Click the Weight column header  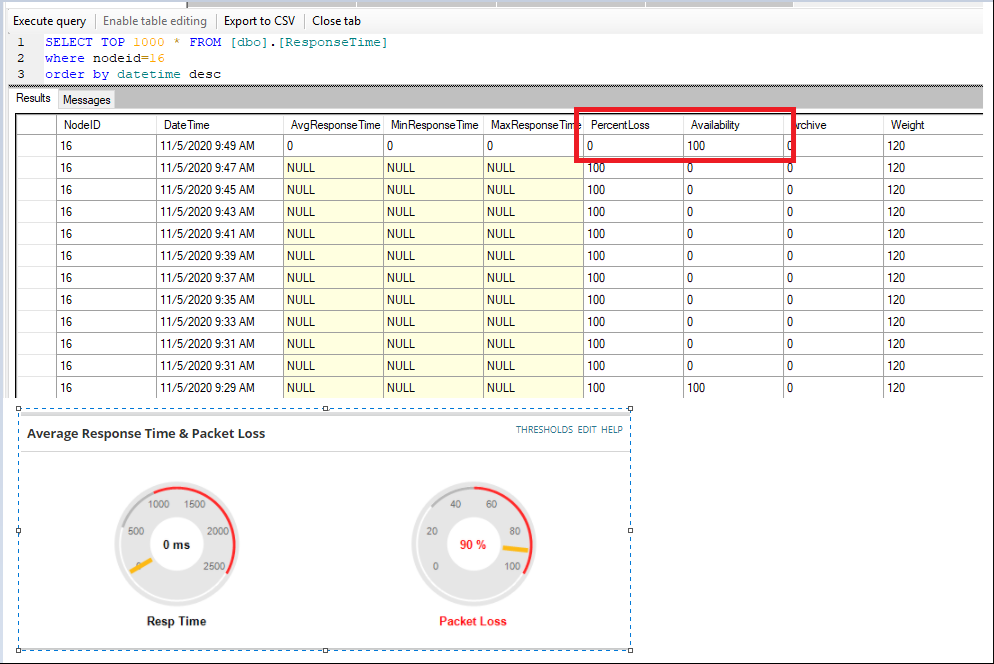click(905, 124)
